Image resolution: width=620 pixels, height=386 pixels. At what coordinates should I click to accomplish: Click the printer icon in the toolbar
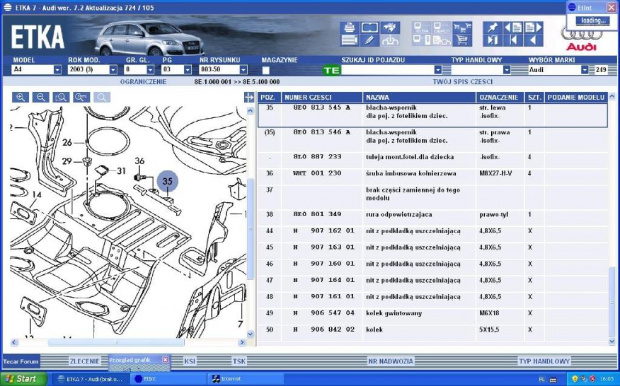click(349, 28)
